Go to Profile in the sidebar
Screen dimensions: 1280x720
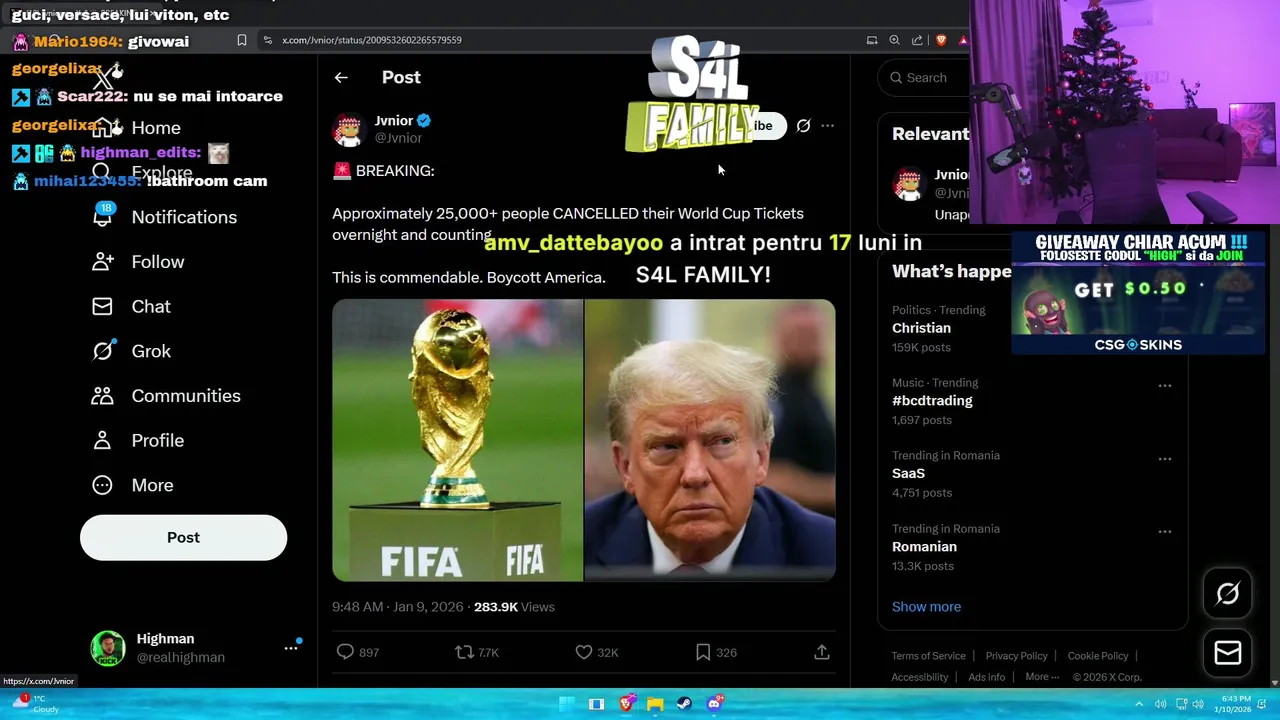coord(138,440)
